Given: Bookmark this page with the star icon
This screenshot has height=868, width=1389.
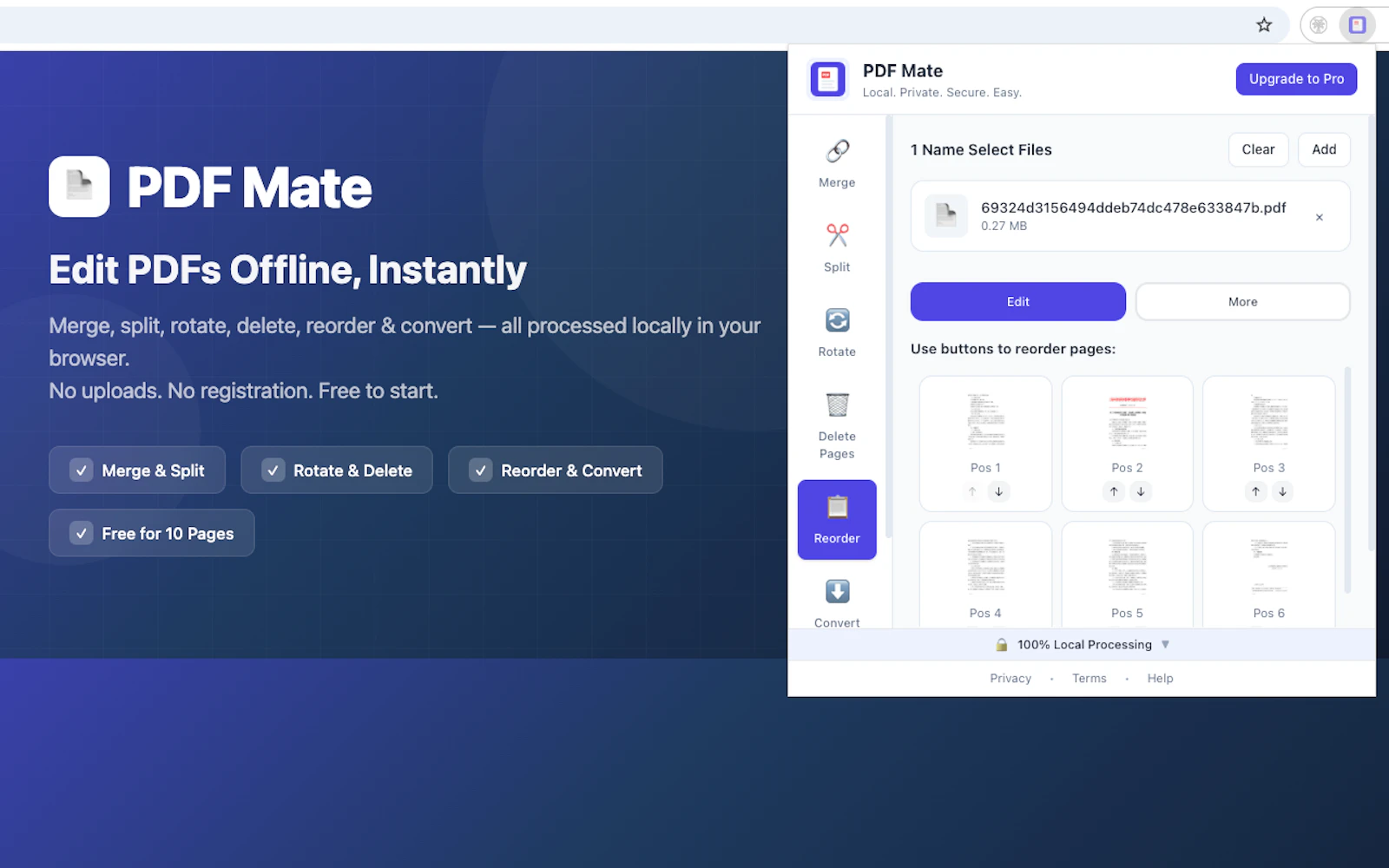Looking at the screenshot, I should tap(1264, 25).
